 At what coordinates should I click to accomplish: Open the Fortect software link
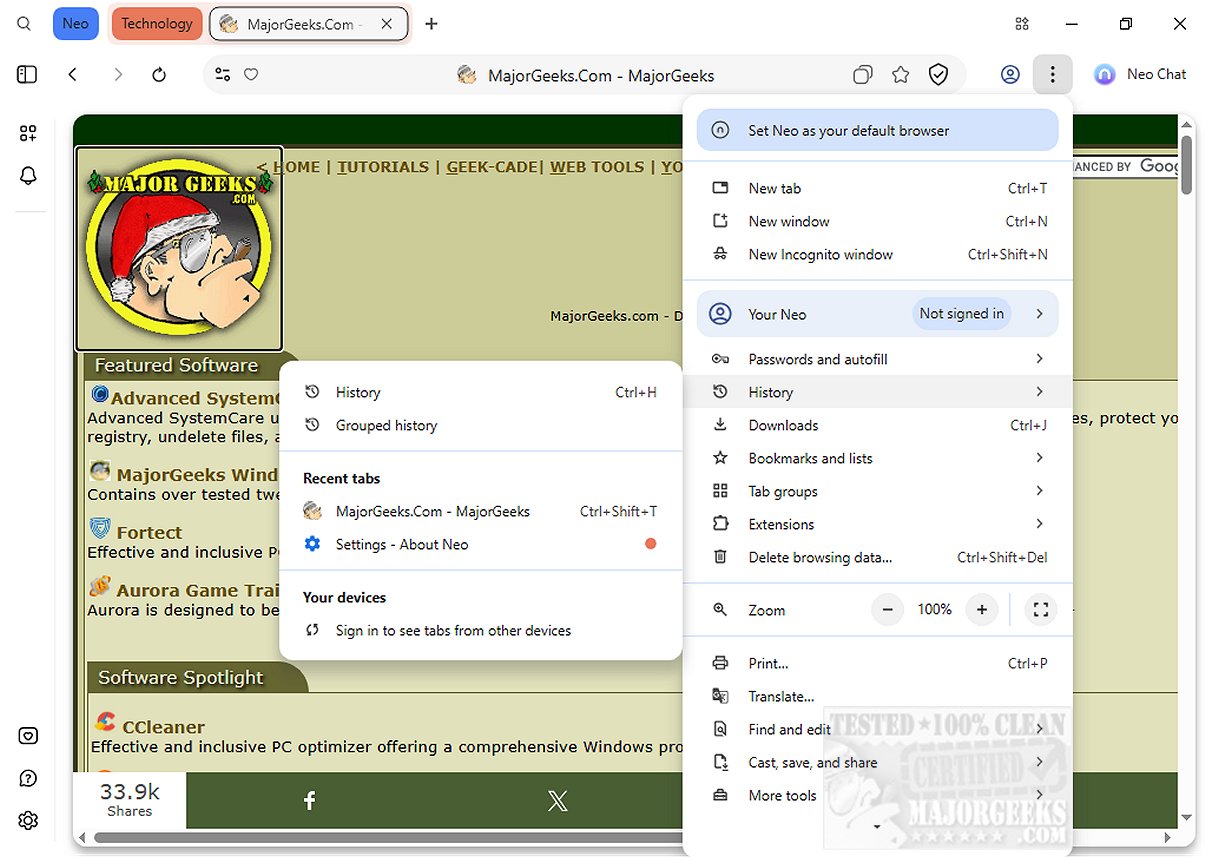(x=149, y=533)
